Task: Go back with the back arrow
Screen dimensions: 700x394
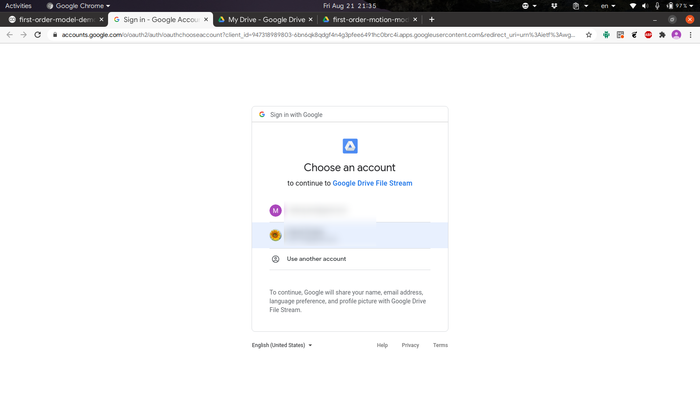Action: click(x=10, y=35)
